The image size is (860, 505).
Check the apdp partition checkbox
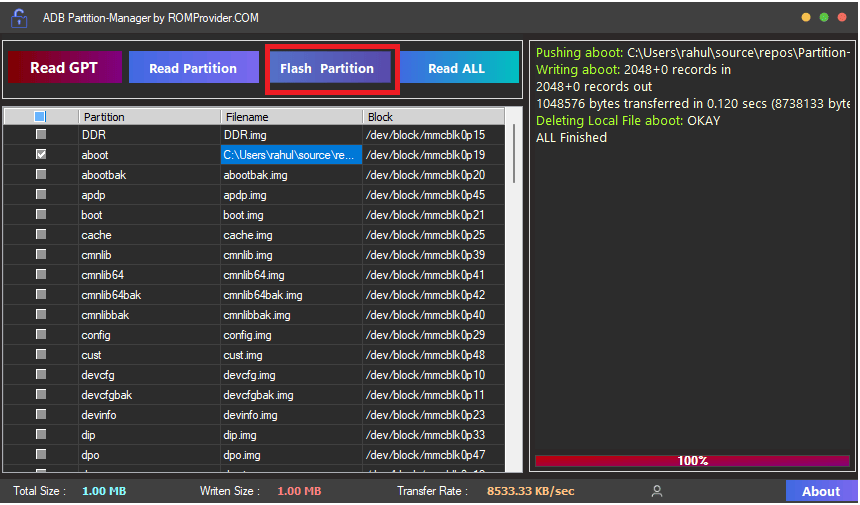41,194
